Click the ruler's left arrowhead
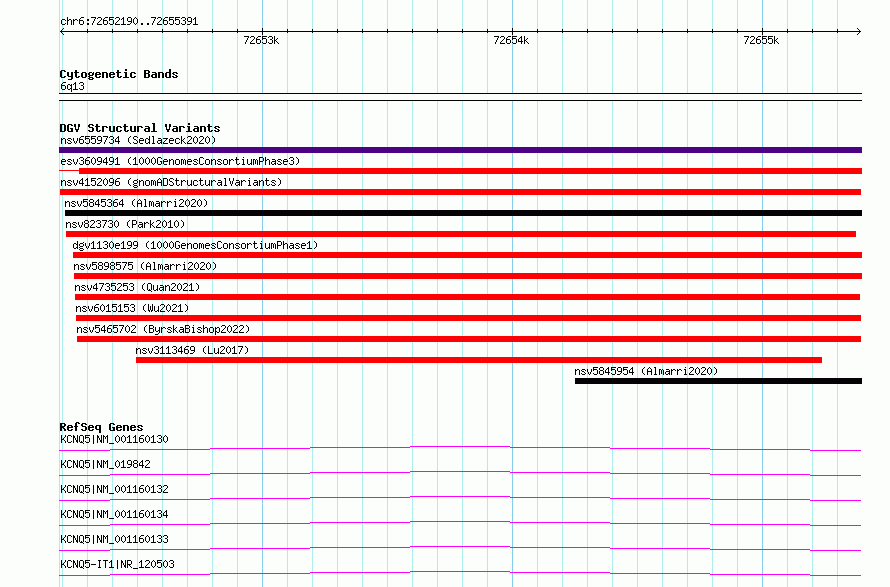Image resolution: width=890 pixels, height=587 pixels. pyautogui.click(x=62, y=32)
